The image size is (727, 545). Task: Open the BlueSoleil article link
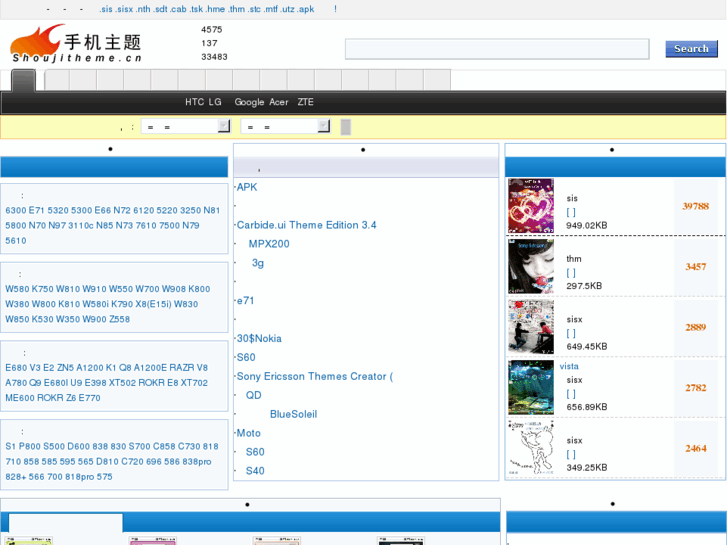pos(293,414)
